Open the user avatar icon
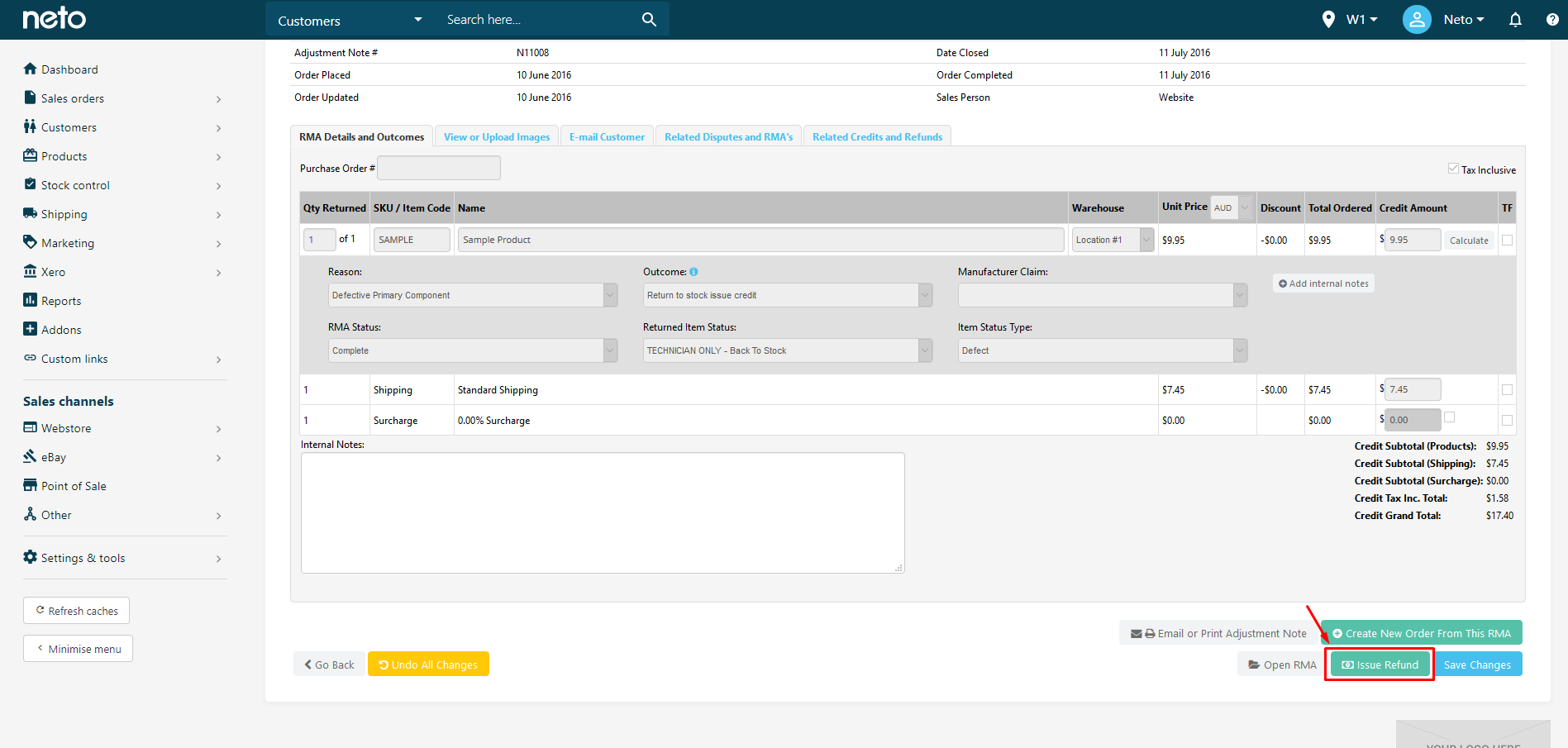 coord(1417,19)
